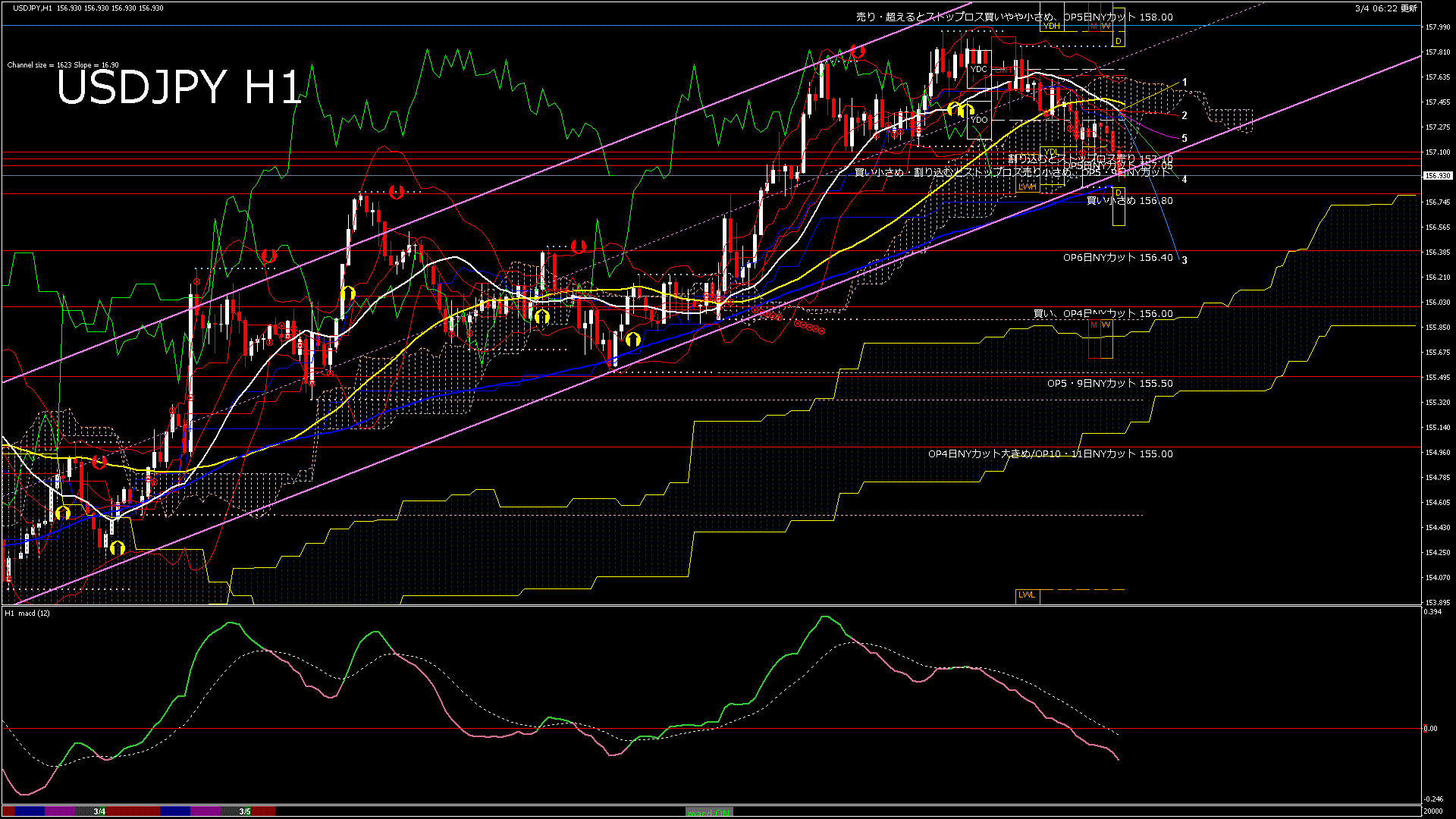Click the YDO box on the chart
Viewport: 1456px width, 819px height.
click(979, 120)
